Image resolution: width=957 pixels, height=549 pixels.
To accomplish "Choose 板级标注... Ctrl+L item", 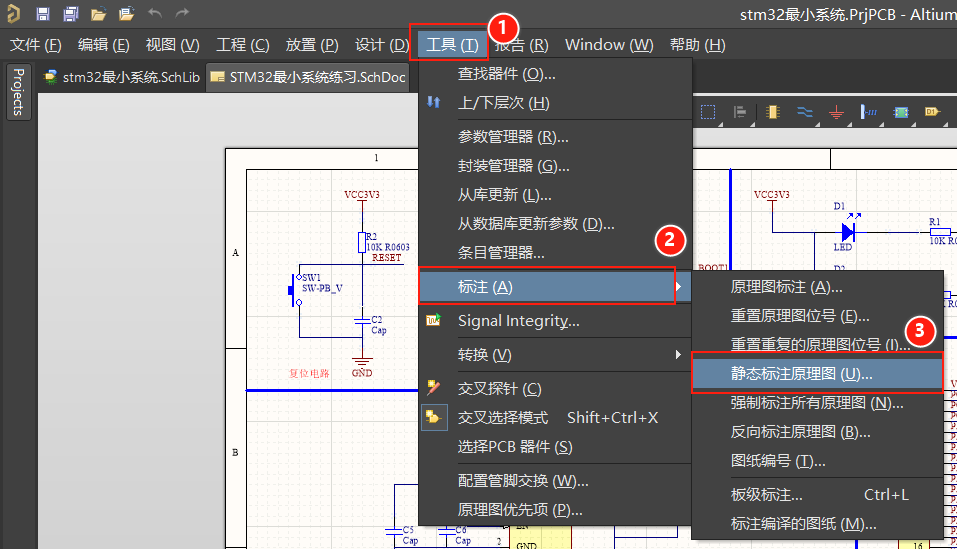I will click(818, 495).
